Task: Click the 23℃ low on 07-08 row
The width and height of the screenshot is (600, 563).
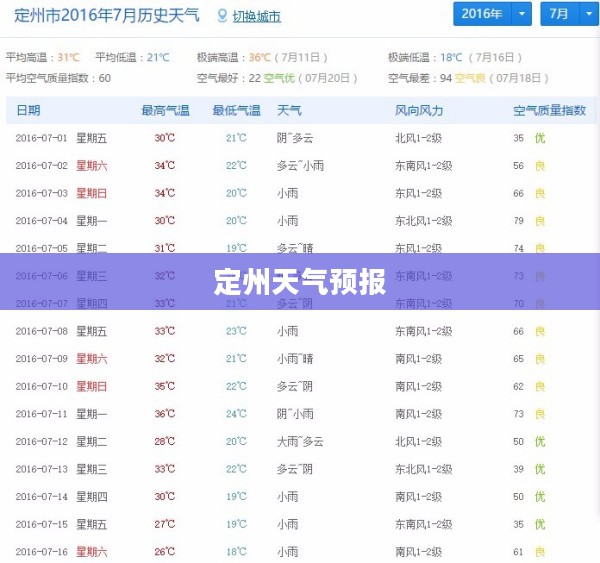Action: click(x=236, y=331)
